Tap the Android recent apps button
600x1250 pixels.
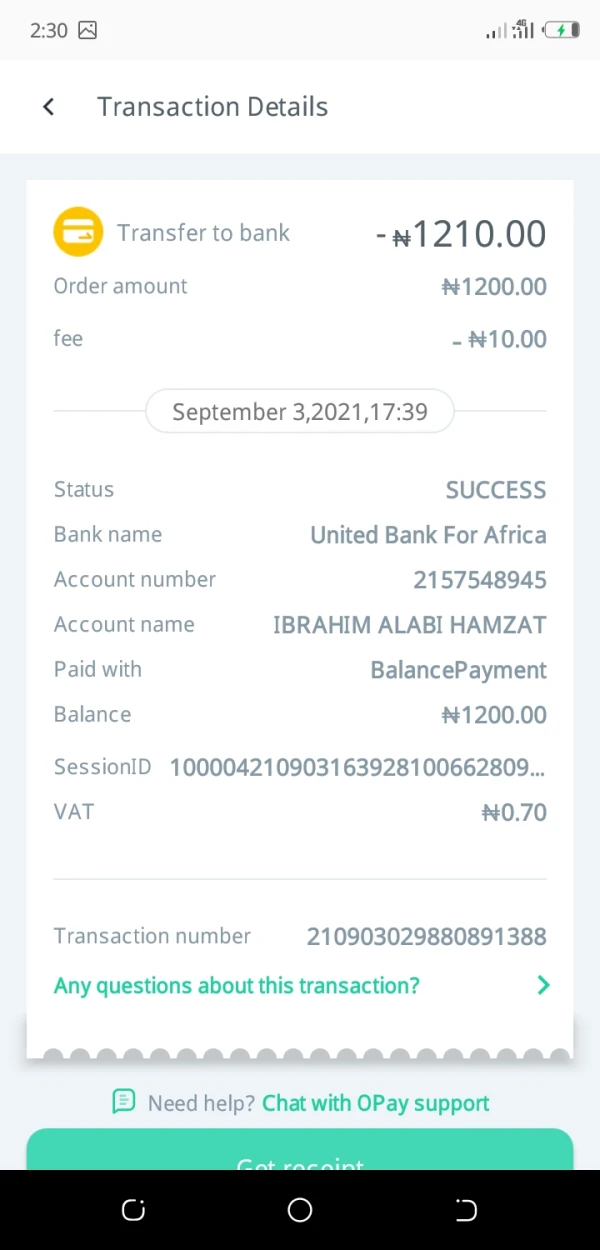pos(133,1211)
